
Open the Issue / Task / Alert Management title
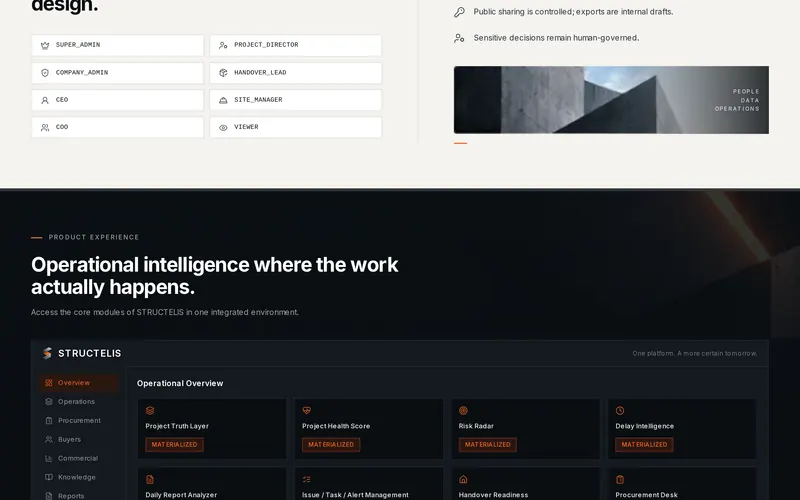[x=355, y=495]
